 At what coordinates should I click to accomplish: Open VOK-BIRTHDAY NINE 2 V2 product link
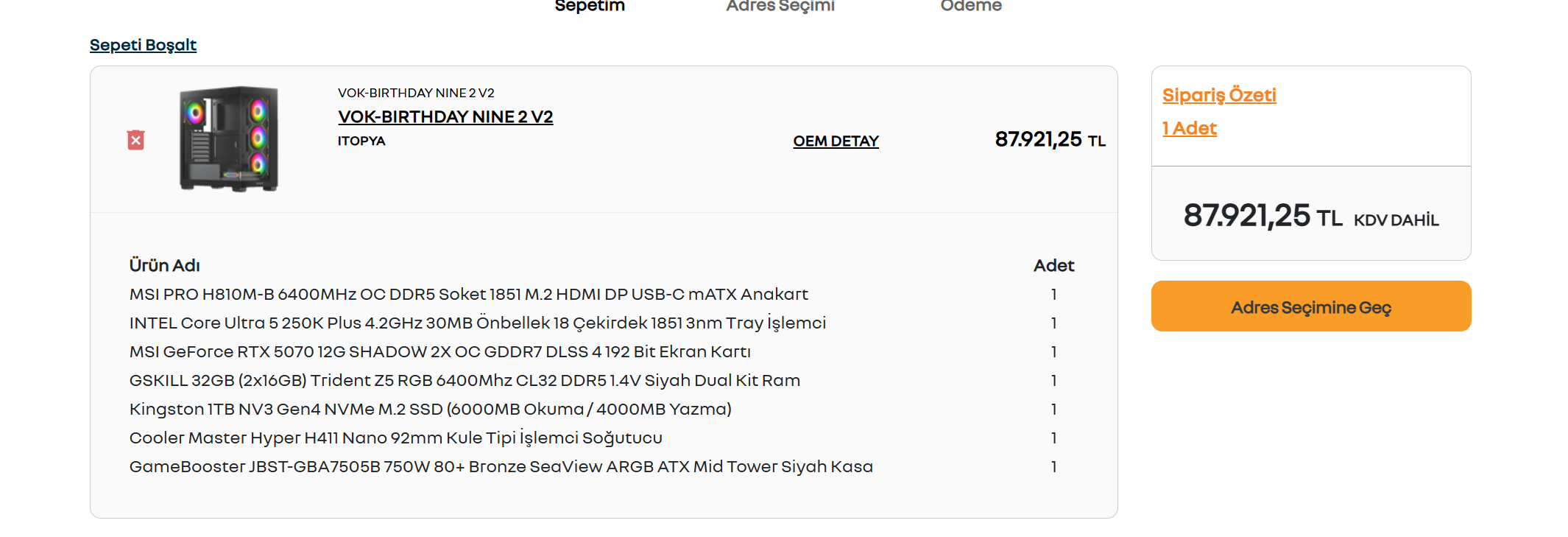445,116
